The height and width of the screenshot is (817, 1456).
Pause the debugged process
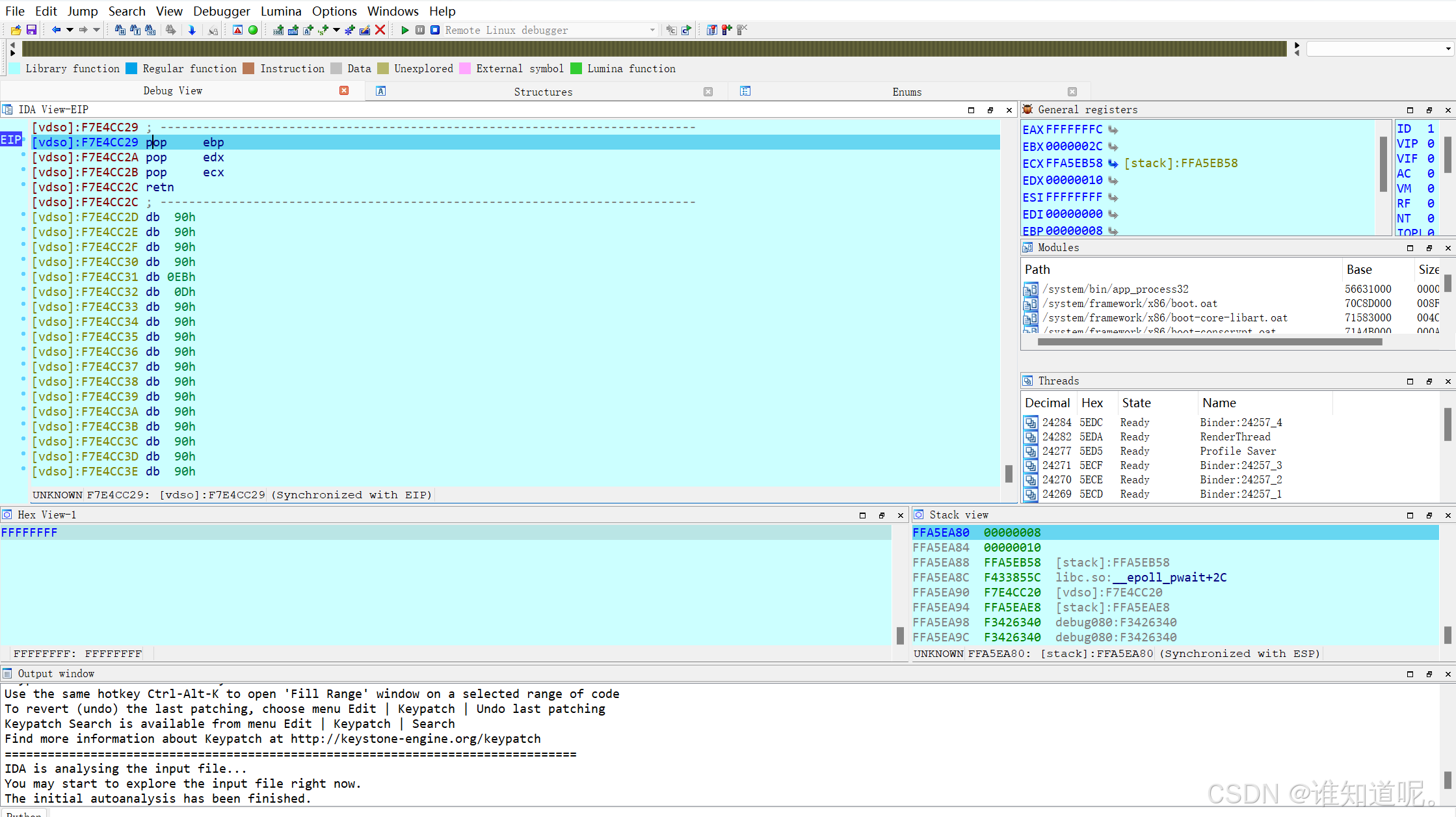[x=420, y=30]
